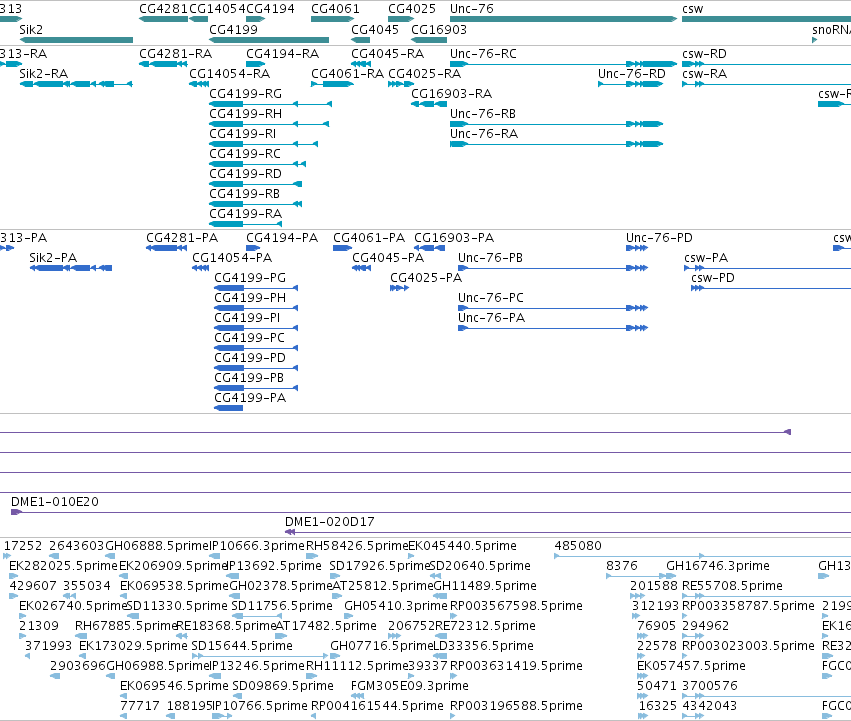Click transcript CG4199-RD

coord(256,184)
